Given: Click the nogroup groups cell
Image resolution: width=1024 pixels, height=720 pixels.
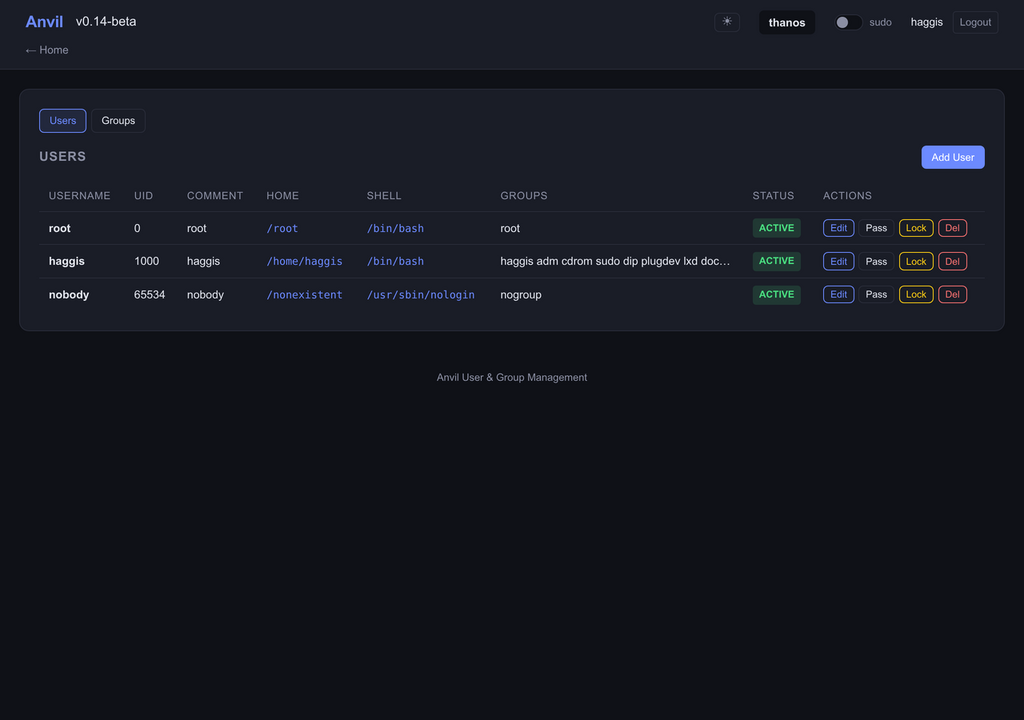Looking at the screenshot, I should click(x=520, y=295).
